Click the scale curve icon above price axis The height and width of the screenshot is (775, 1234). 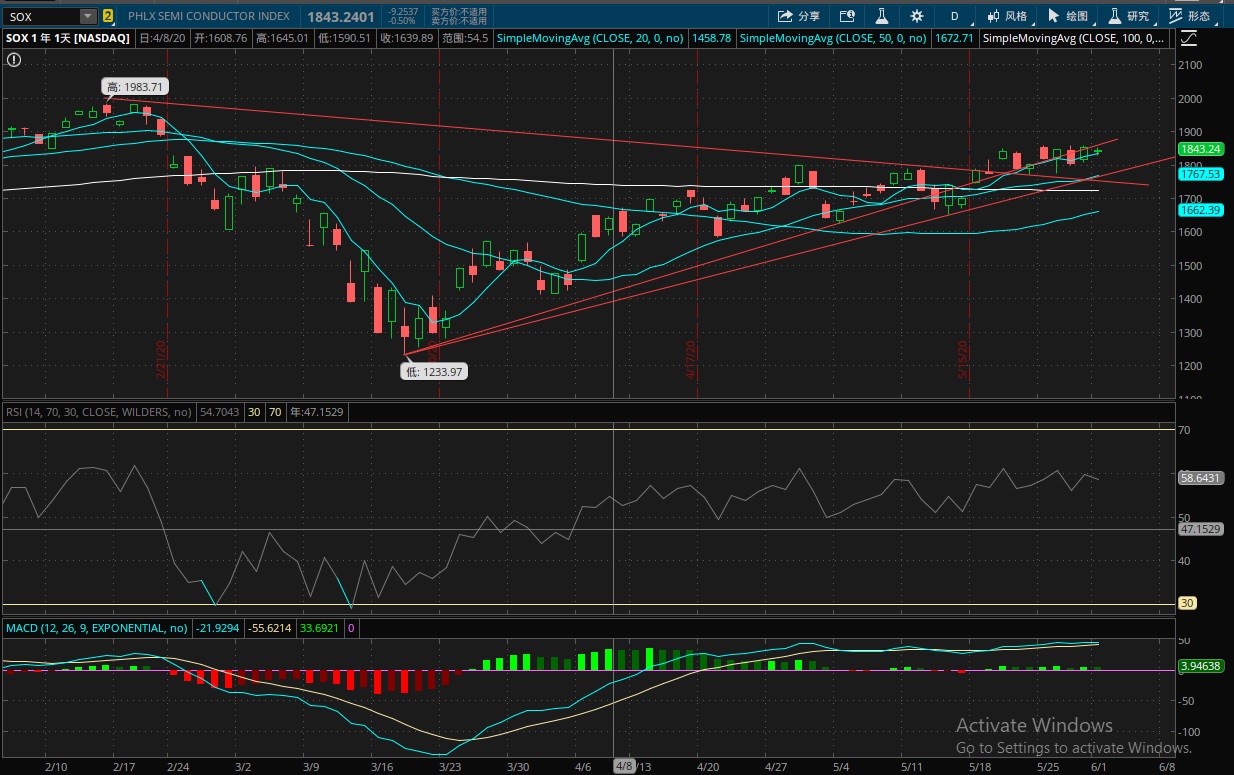click(1188, 38)
